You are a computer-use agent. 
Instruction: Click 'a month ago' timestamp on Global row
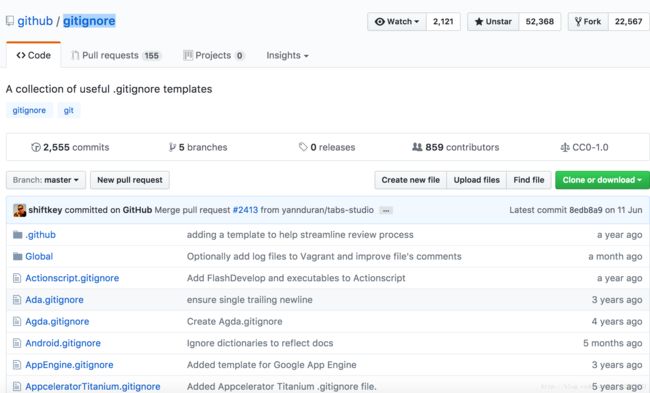click(615, 256)
